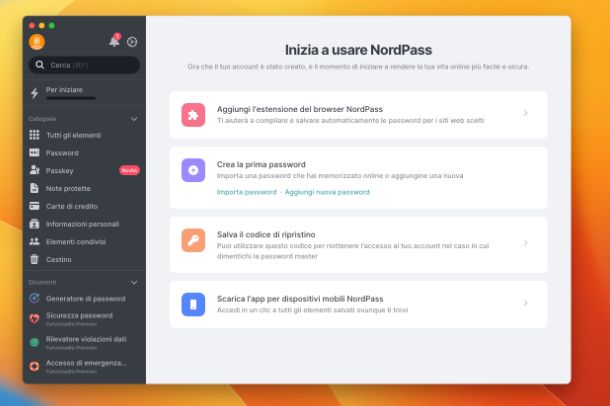Viewport: 610px width, 406px height.
Task: Click the Cestino trash icon
Action: 34,259
